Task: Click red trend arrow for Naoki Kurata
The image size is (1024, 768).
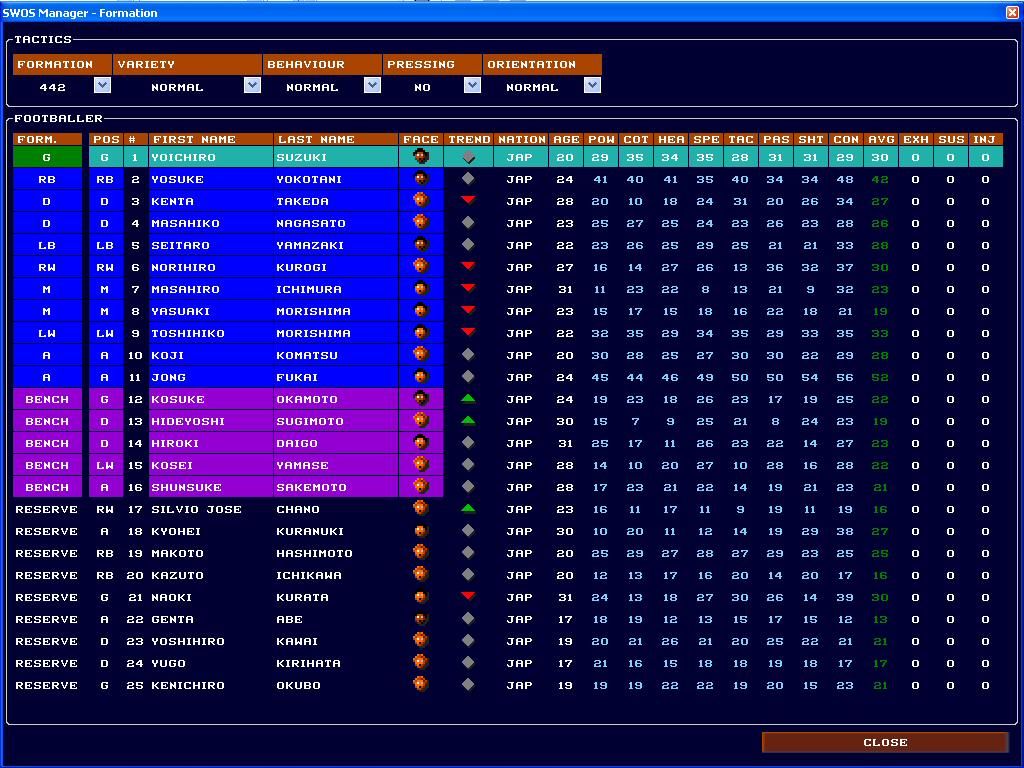Action: click(x=468, y=597)
